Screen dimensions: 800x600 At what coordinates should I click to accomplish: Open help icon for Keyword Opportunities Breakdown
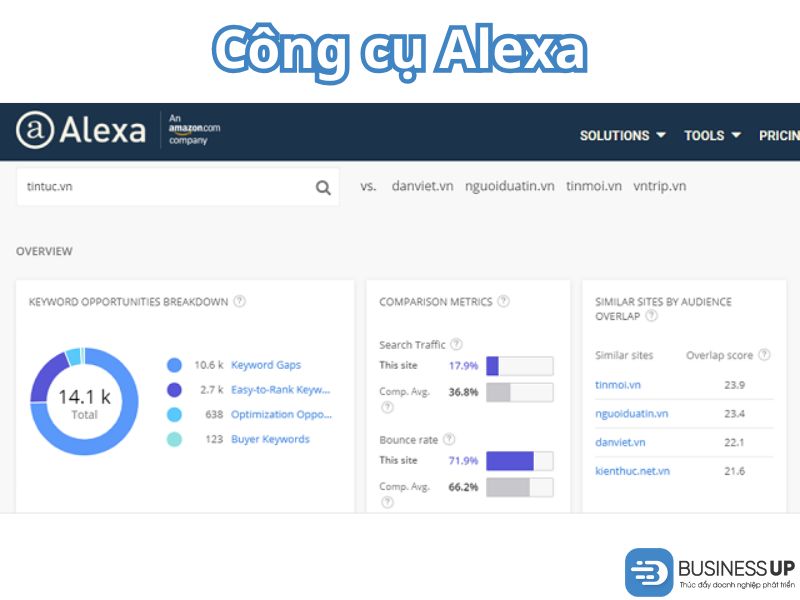[239, 301]
